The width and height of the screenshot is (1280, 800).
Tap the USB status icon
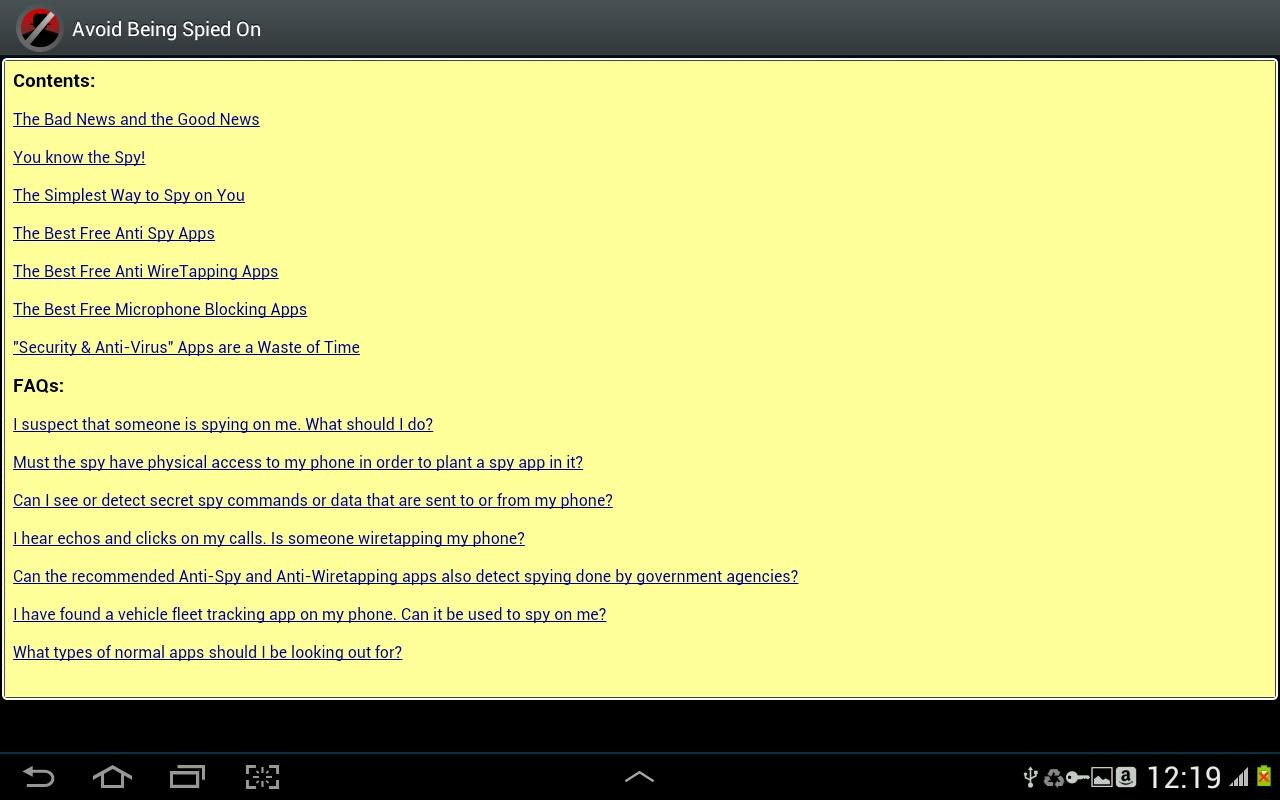click(x=1031, y=777)
